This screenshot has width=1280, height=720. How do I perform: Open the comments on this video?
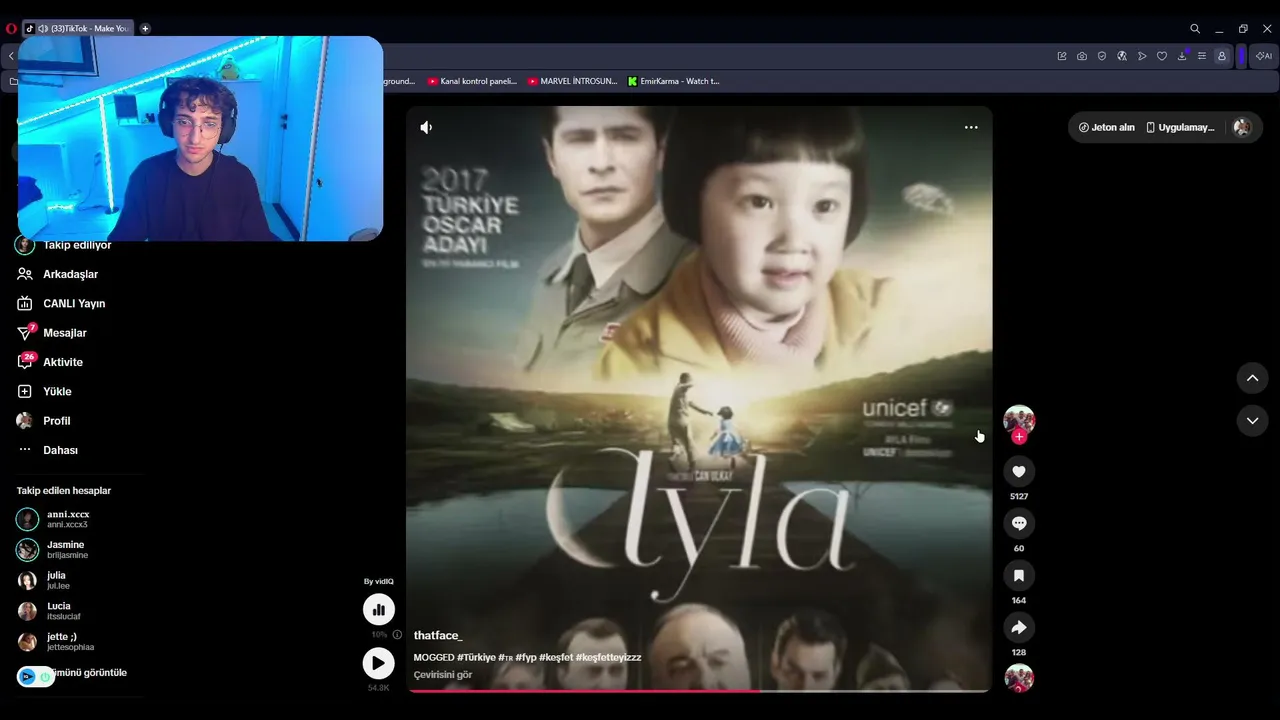1019,524
